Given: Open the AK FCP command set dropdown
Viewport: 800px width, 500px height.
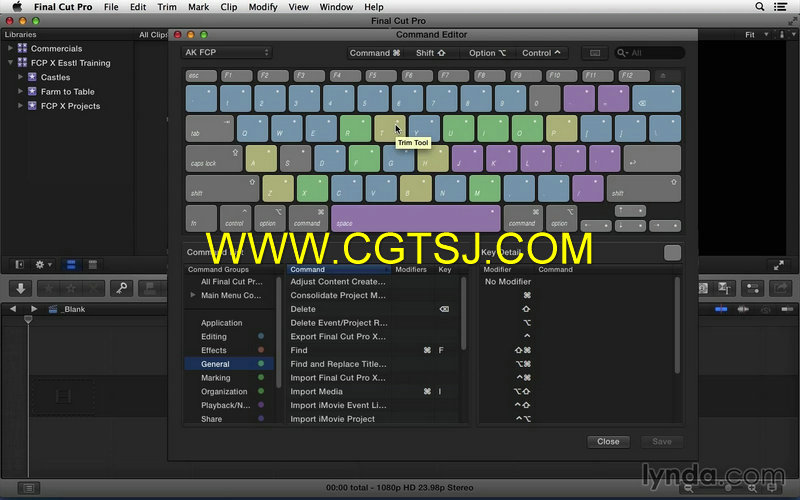Looking at the screenshot, I should [227, 53].
